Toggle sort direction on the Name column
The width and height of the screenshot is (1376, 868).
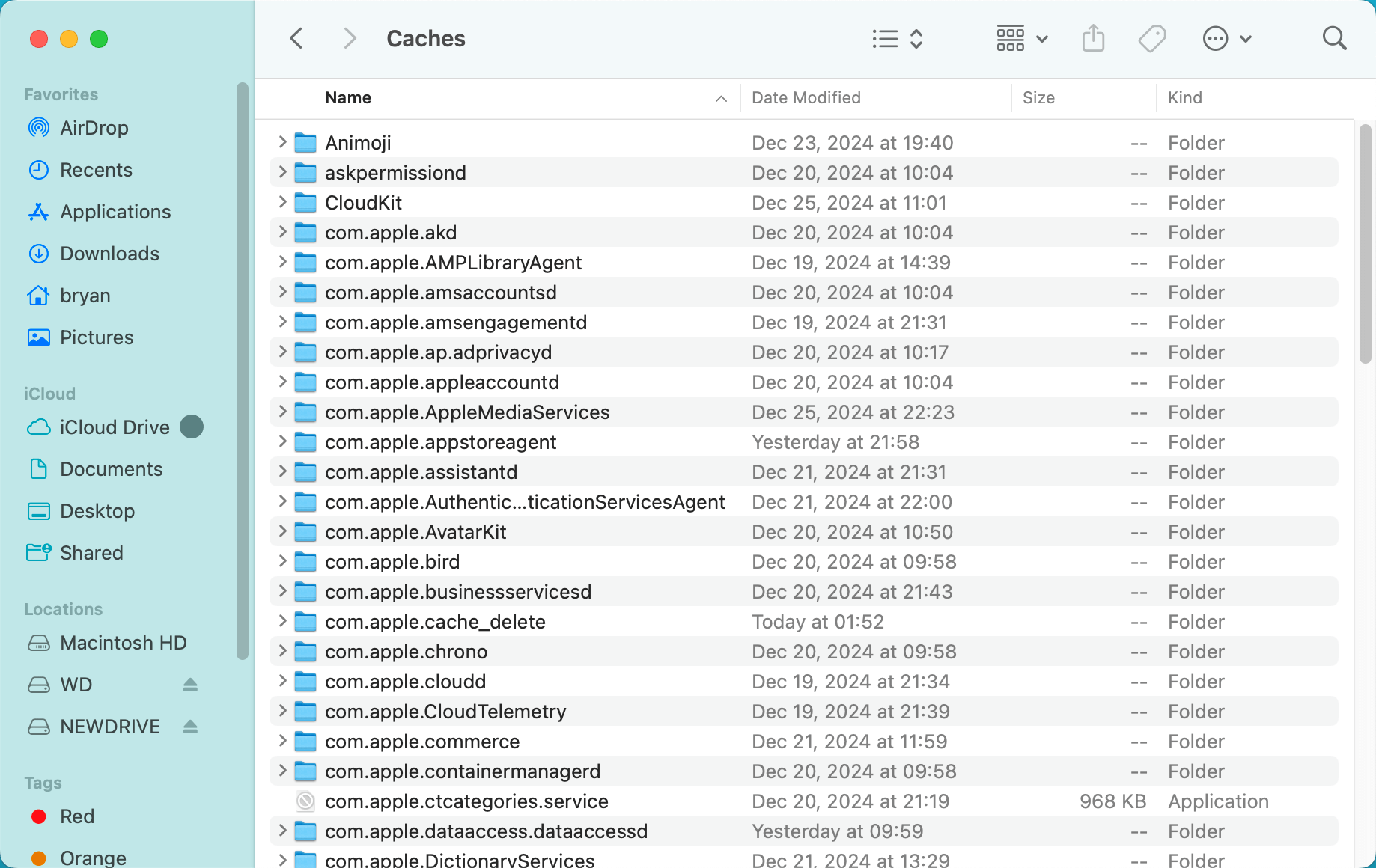[x=720, y=98]
